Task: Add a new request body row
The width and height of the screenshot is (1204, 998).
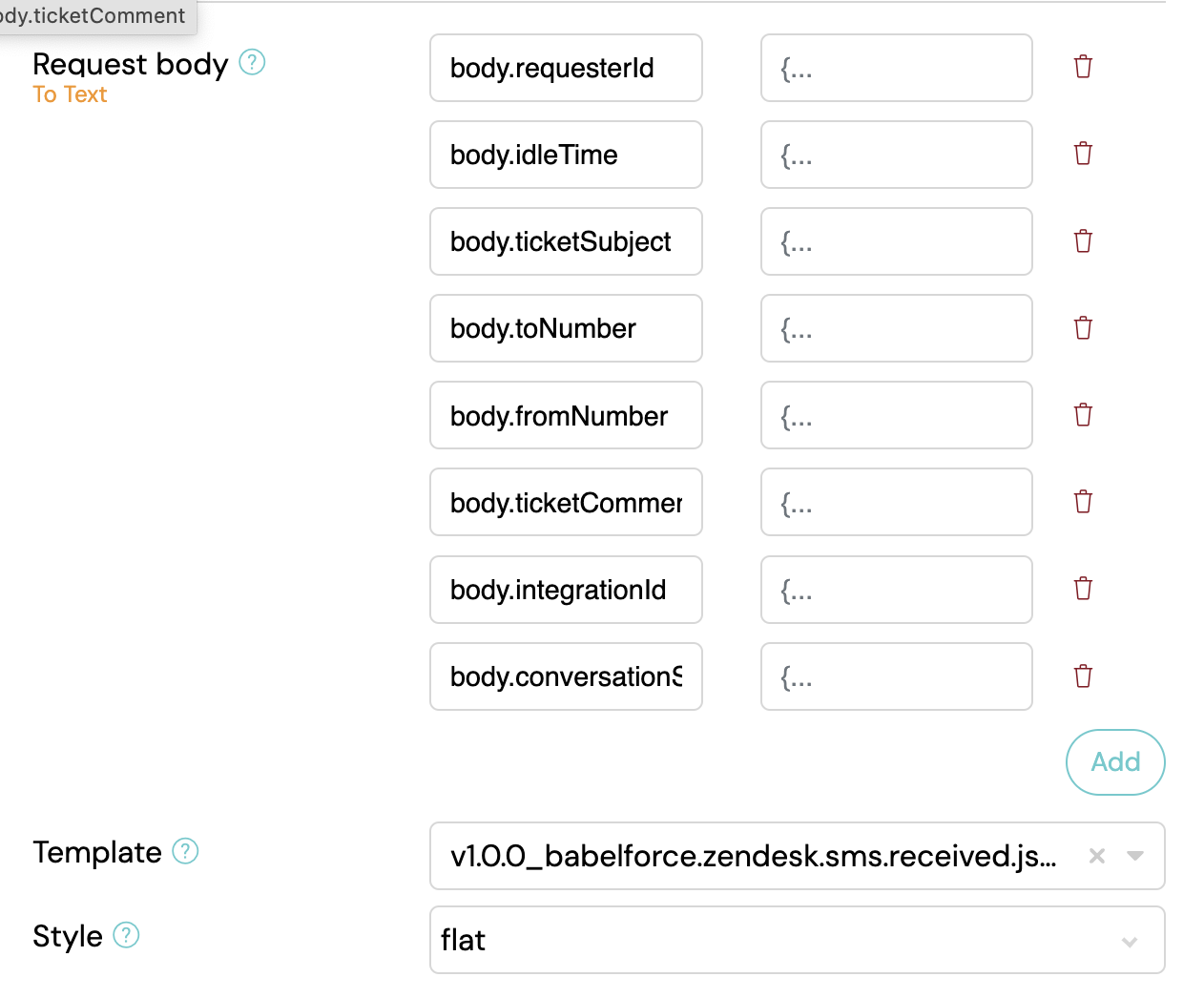Action: click(1115, 762)
